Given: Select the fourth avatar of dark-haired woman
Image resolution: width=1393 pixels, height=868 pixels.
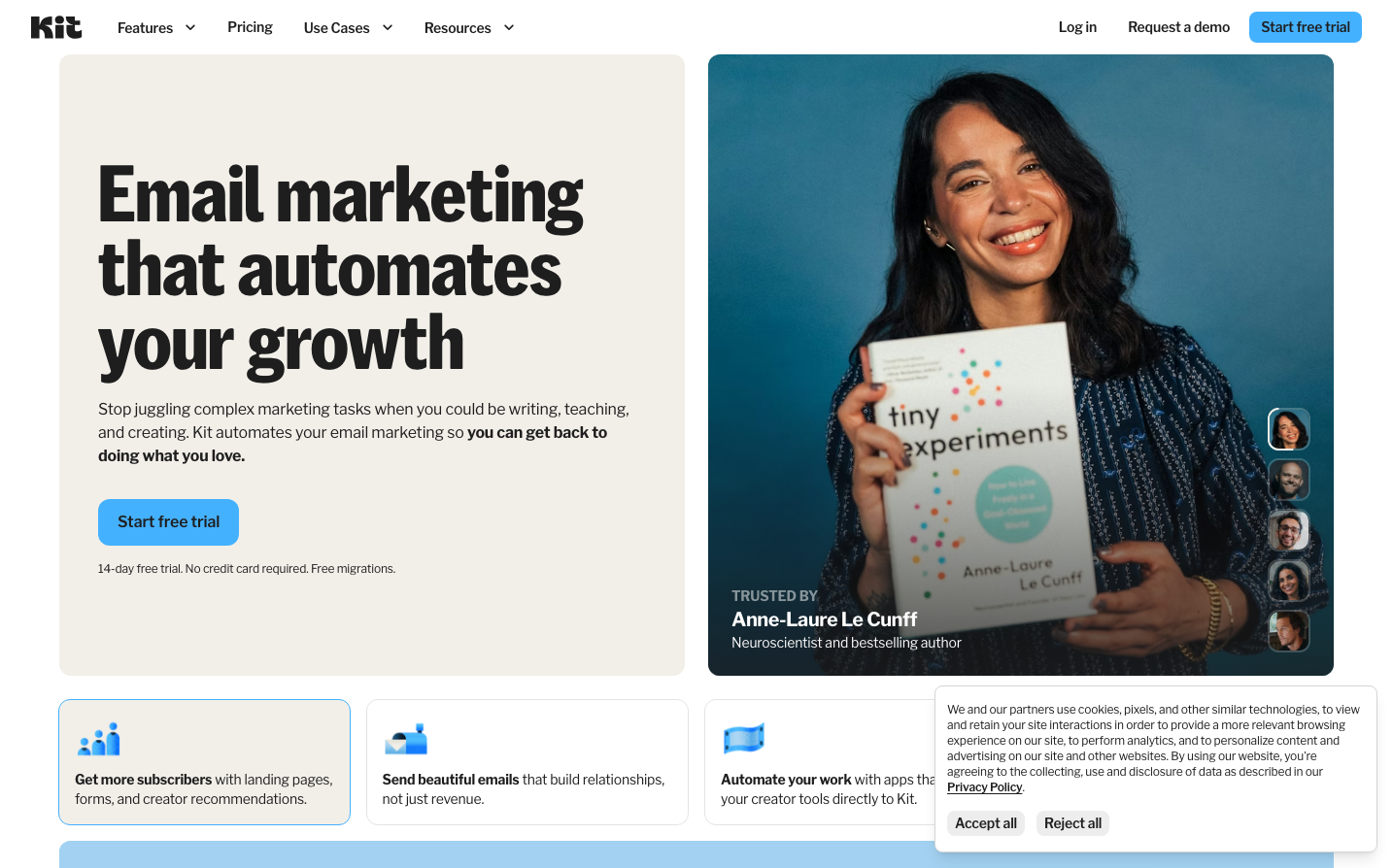Looking at the screenshot, I should (x=1289, y=581).
